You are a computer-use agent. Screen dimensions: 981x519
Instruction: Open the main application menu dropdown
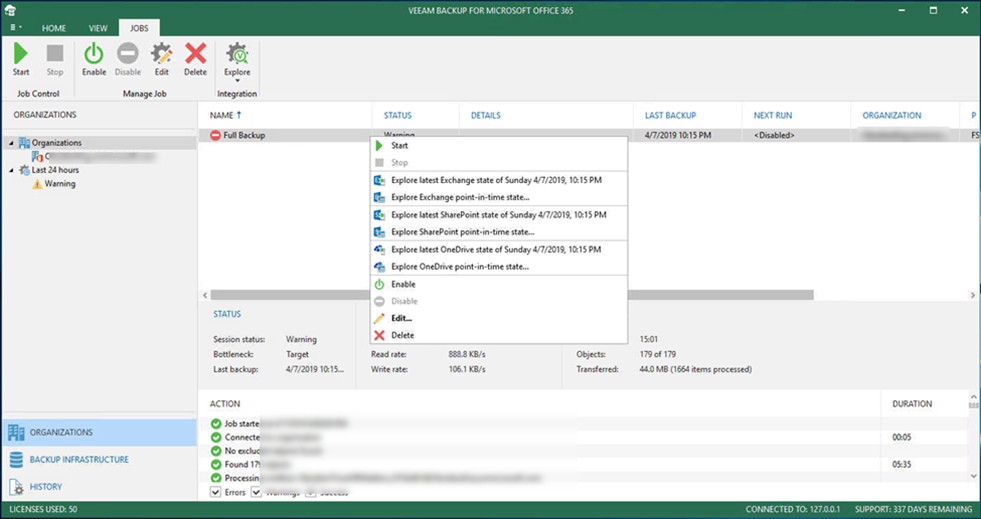tap(16, 28)
